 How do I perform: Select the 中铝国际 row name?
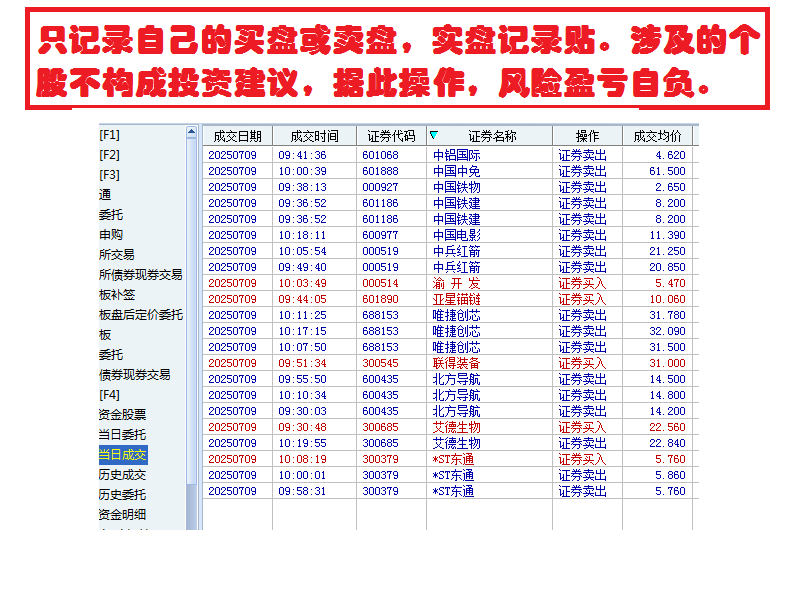456,155
